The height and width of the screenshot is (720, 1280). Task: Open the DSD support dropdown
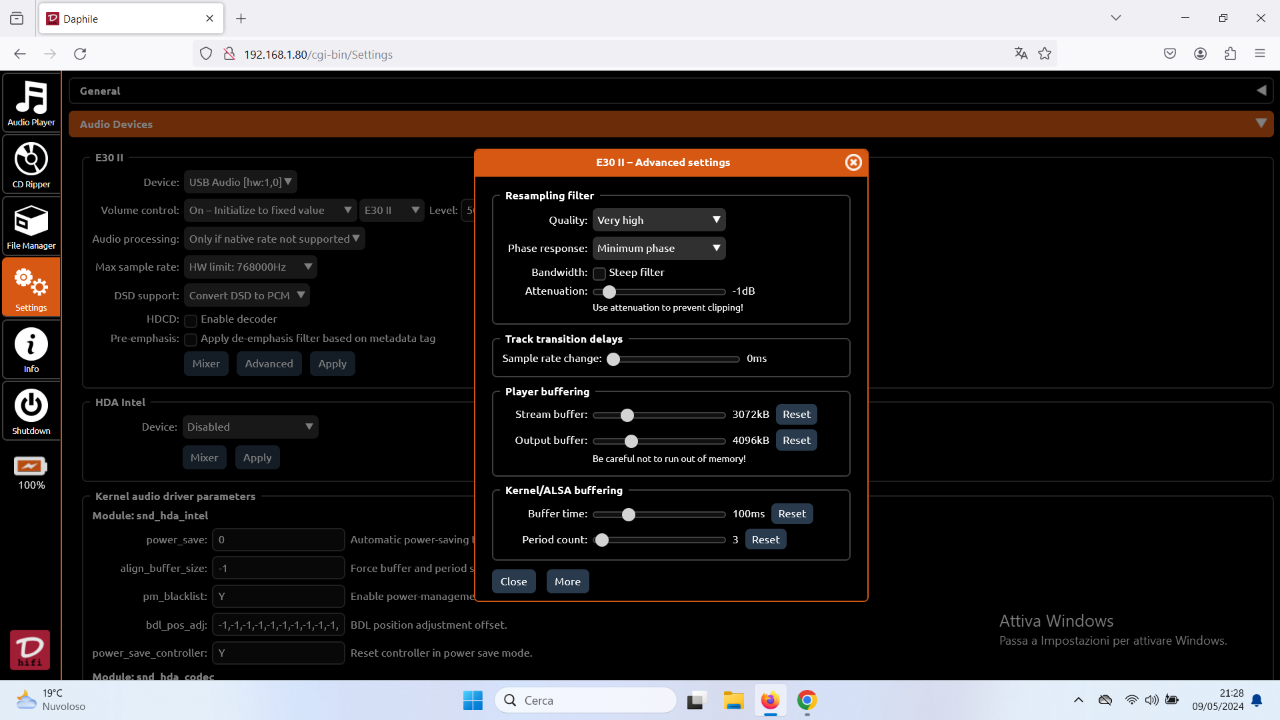click(246, 295)
